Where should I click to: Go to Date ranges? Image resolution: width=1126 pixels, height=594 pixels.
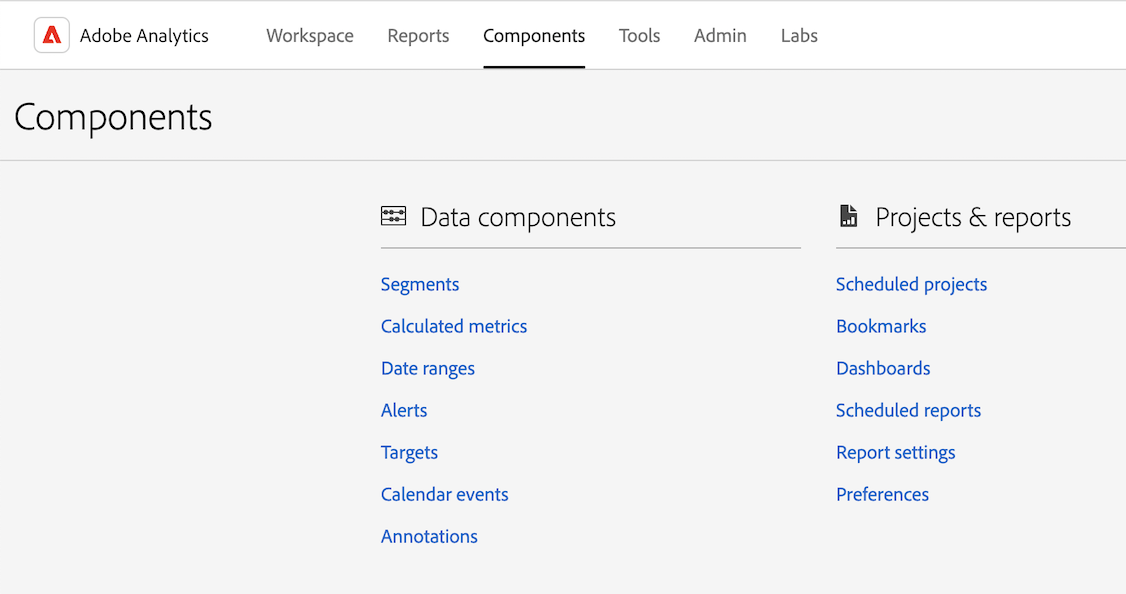(428, 369)
